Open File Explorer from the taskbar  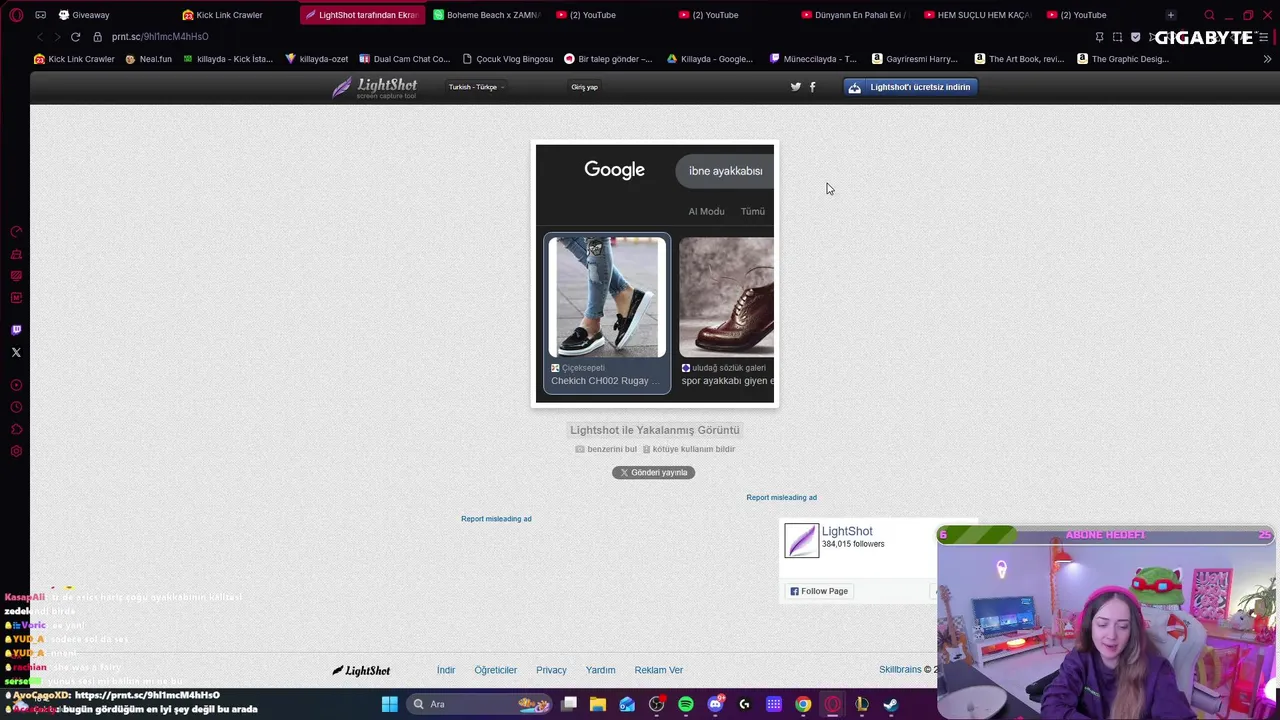click(x=598, y=704)
